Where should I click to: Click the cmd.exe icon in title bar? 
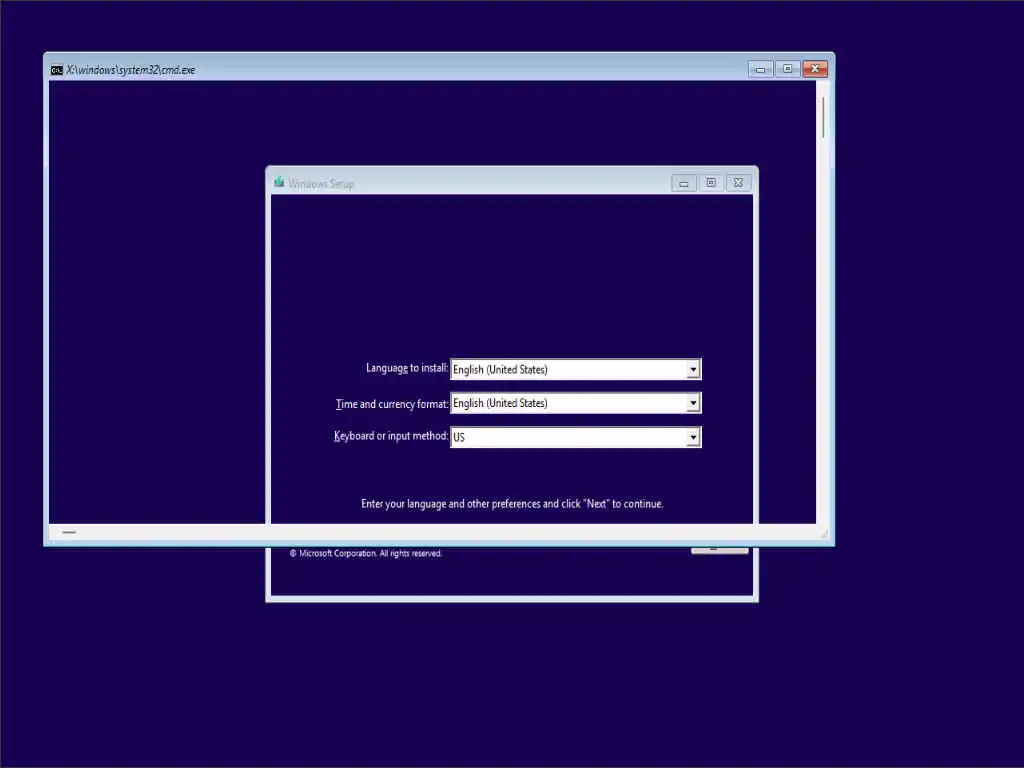point(57,70)
